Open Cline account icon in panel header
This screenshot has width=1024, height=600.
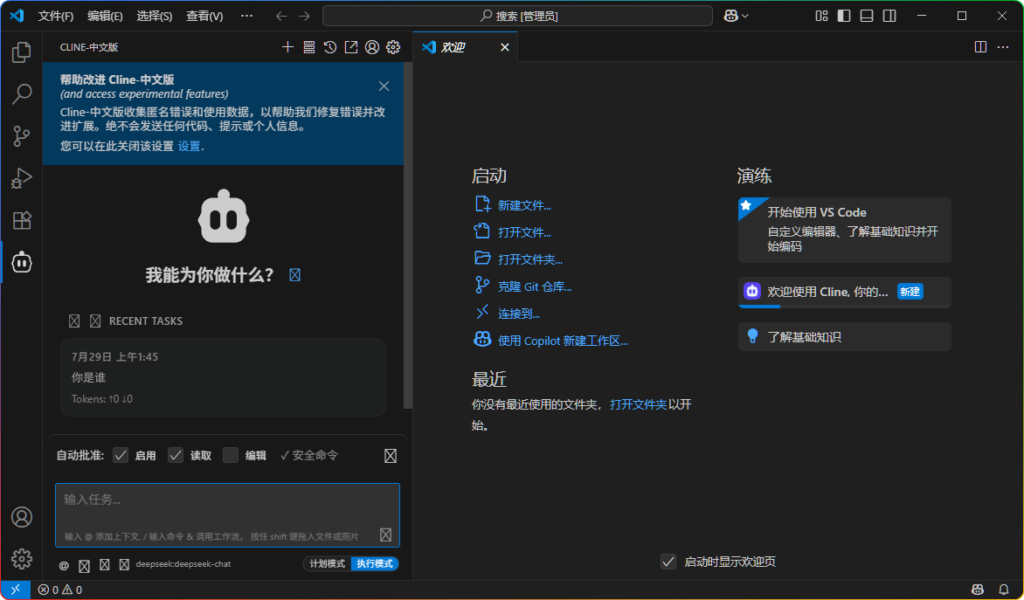pos(372,47)
